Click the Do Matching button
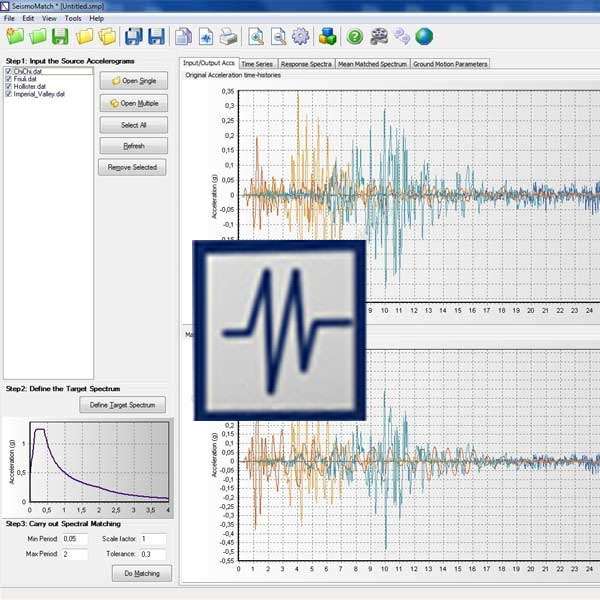 142,573
